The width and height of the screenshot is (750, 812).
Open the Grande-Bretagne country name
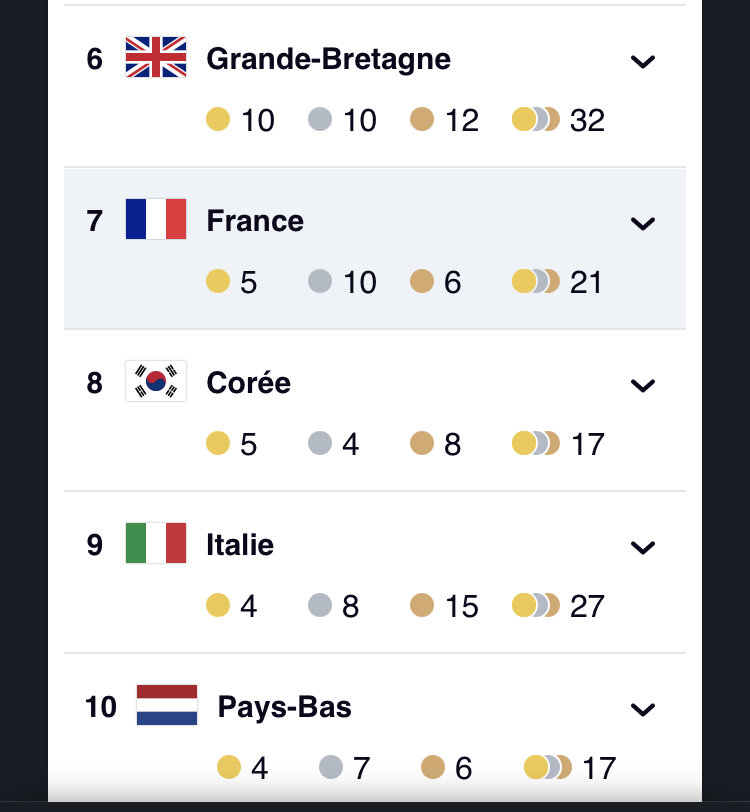[x=328, y=59]
